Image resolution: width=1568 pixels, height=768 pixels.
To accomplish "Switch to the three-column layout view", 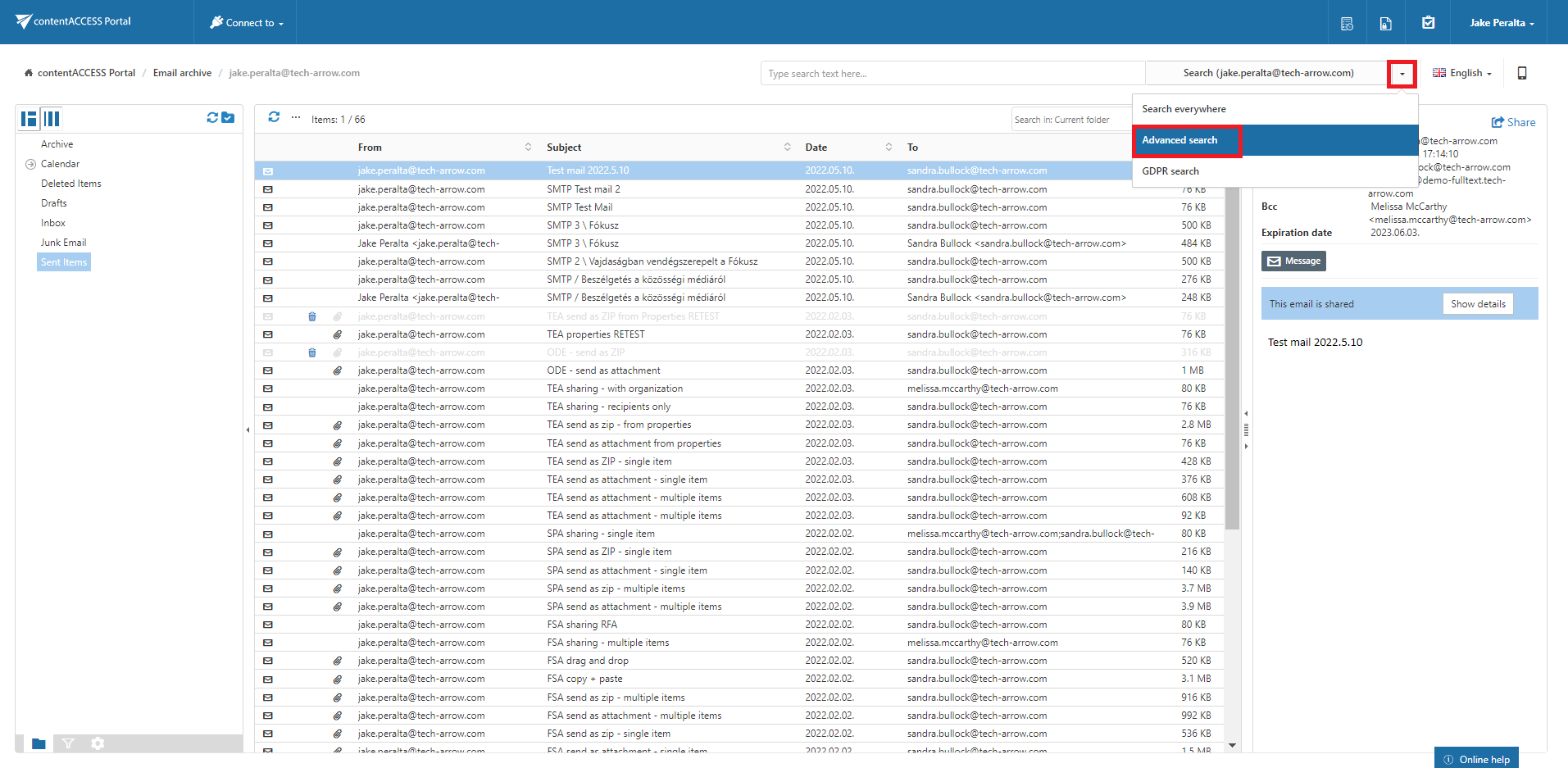I will (52, 119).
